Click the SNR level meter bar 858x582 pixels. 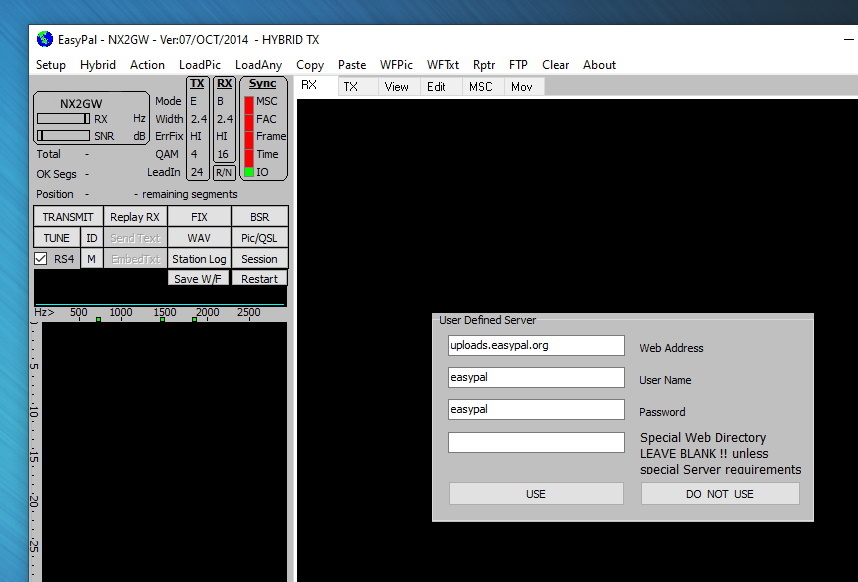click(63, 136)
